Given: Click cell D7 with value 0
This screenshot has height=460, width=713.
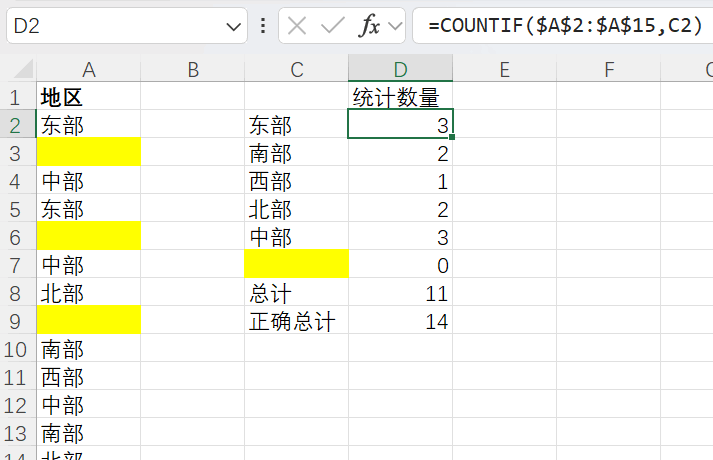Looking at the screenshot, I should 401,264.
